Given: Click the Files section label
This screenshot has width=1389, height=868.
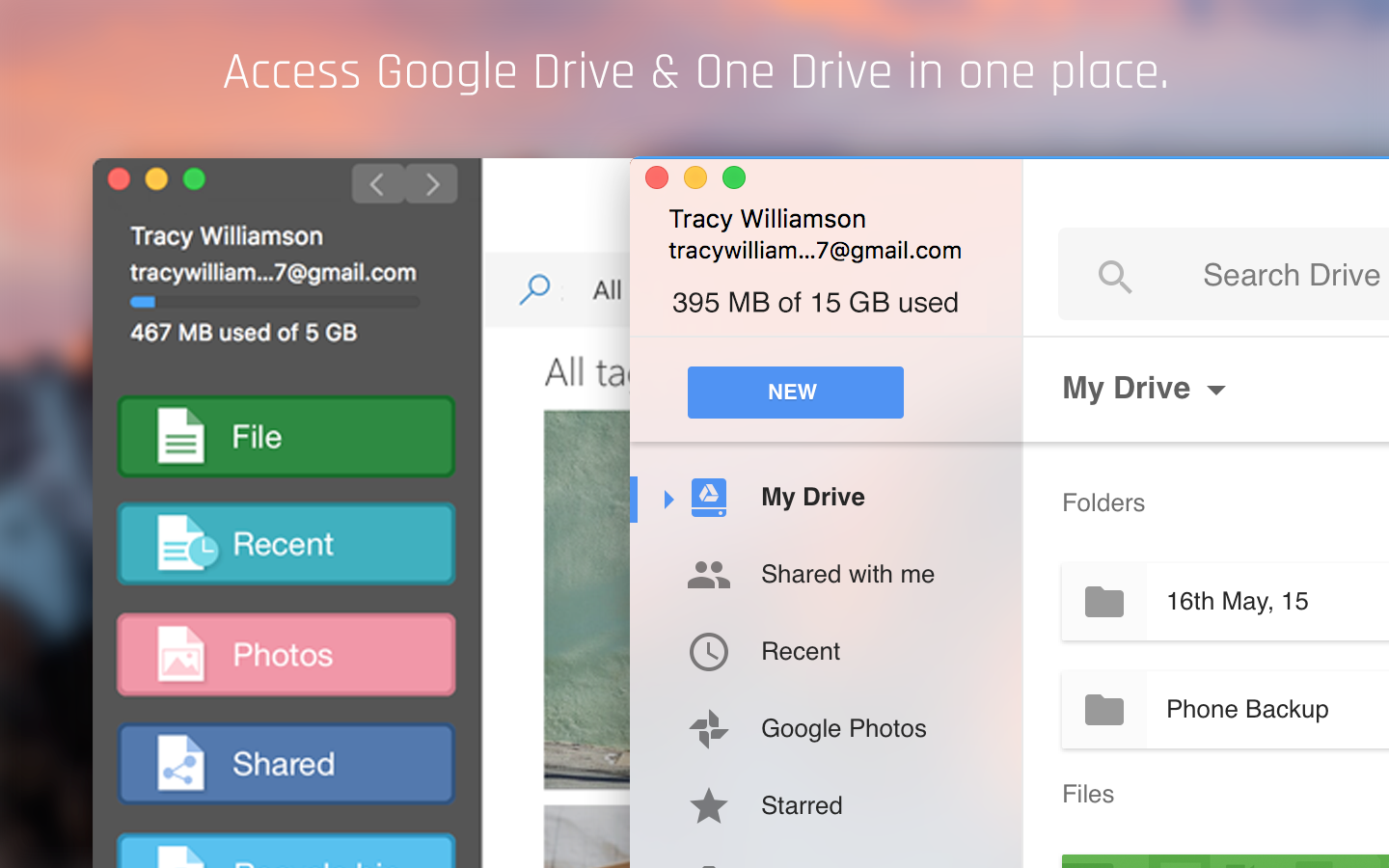Looking at the screenshot, I should point(1088,795).
